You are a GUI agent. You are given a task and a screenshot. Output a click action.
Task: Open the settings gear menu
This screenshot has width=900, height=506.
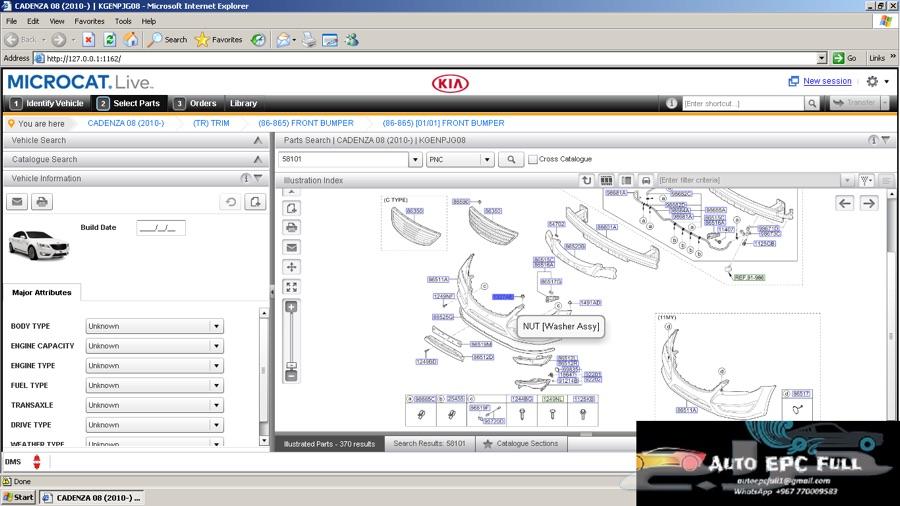coord(872,81)
